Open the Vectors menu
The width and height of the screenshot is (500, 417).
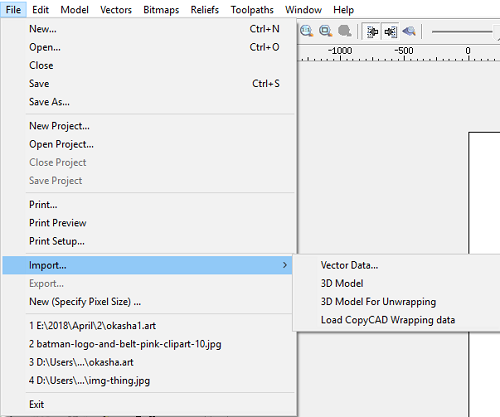[x=116, y=10]
